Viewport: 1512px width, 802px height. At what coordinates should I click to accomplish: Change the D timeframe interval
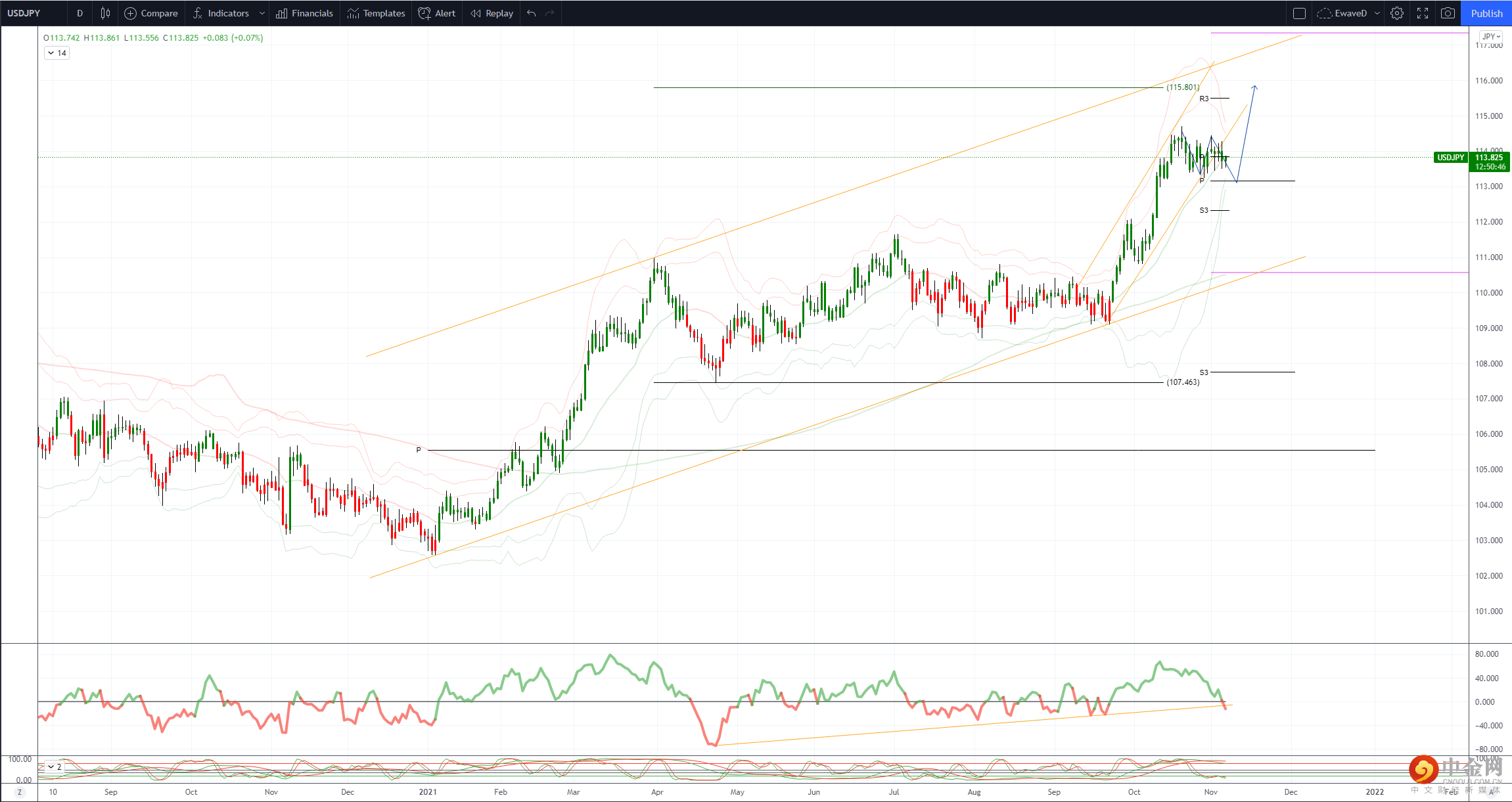tap(80, 13)
